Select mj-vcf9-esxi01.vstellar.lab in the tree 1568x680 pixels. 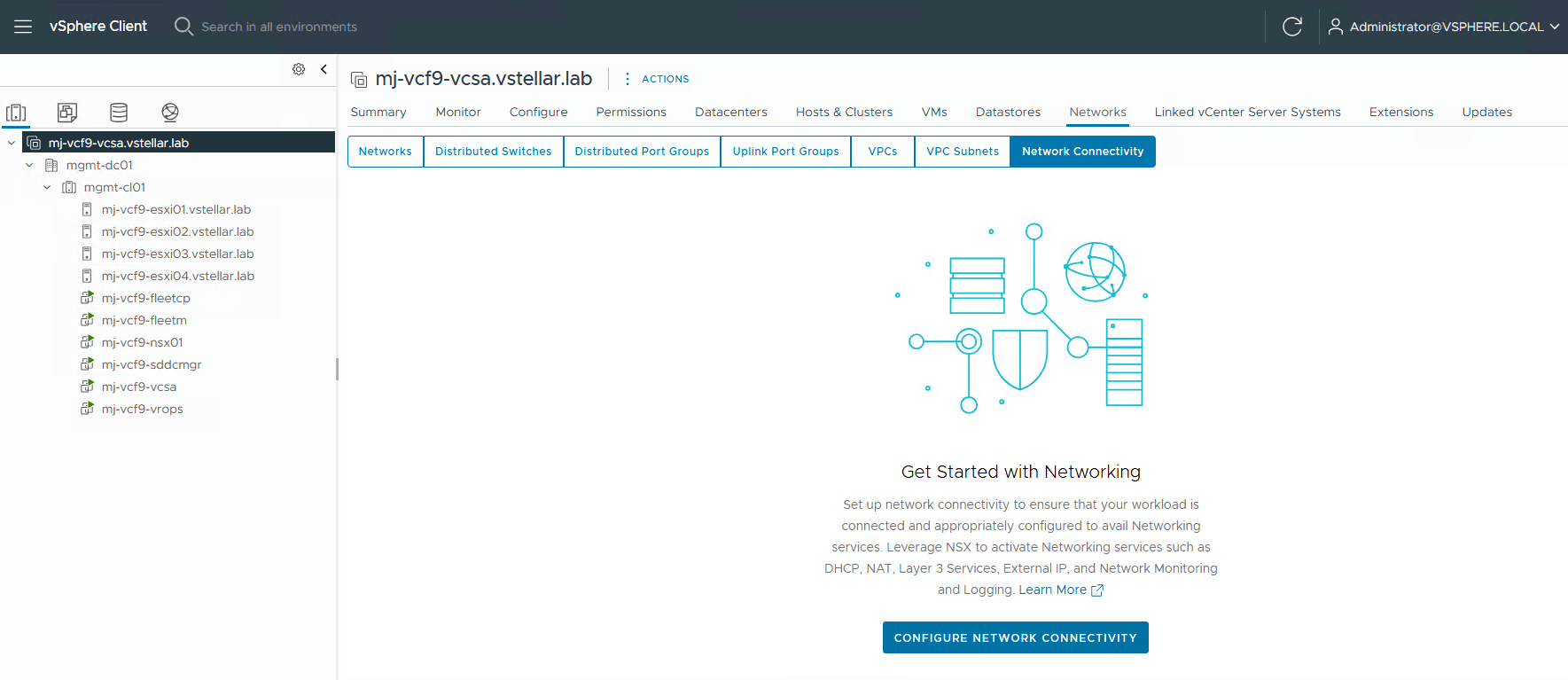pos(176,209)
